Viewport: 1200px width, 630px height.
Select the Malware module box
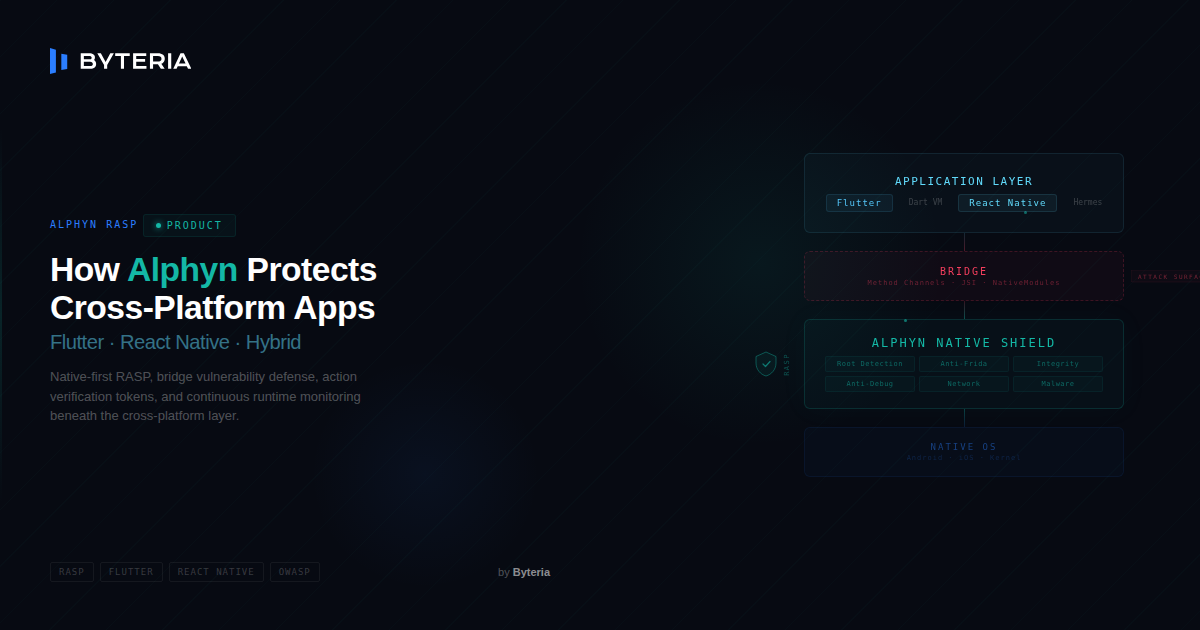click(x=1057, y=384)
